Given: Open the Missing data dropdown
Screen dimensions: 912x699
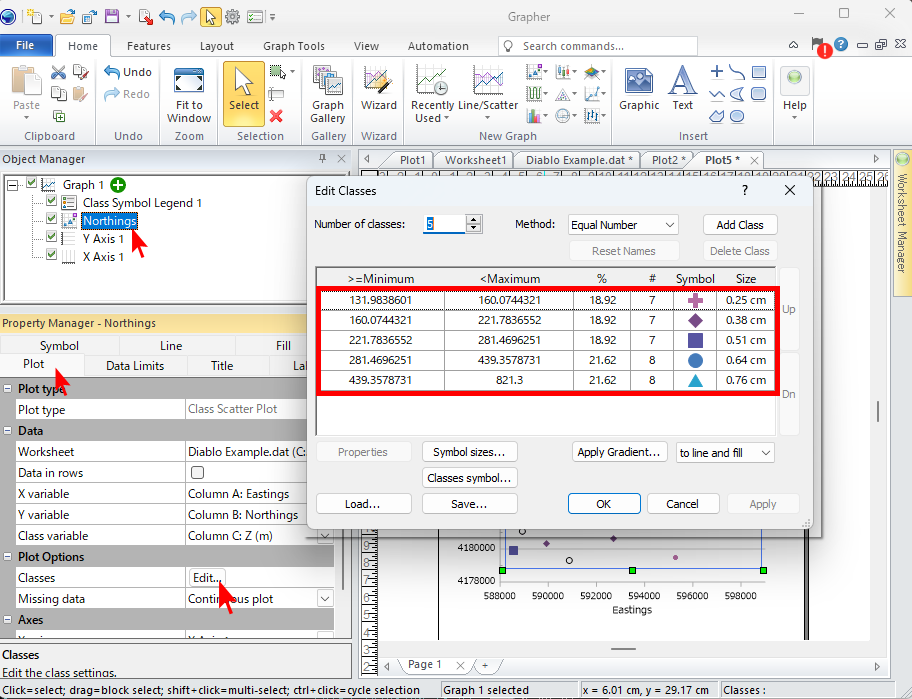Looking at the screenshot, I should [325, 599].
